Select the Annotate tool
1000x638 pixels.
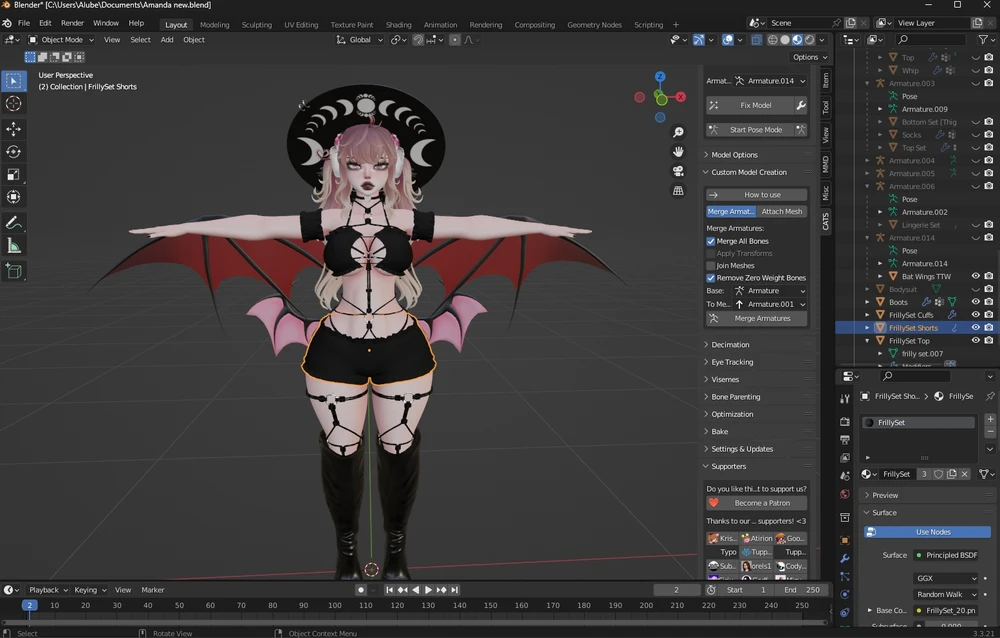[x=13, y=223]
